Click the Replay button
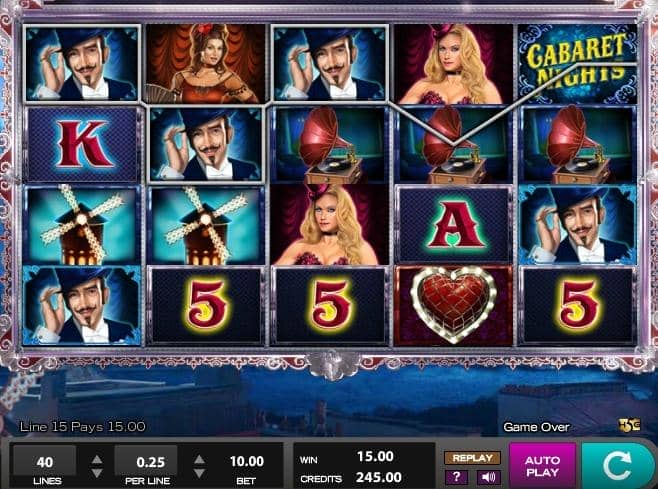Viewport: 658px width, 489px height. pos(473,458)
